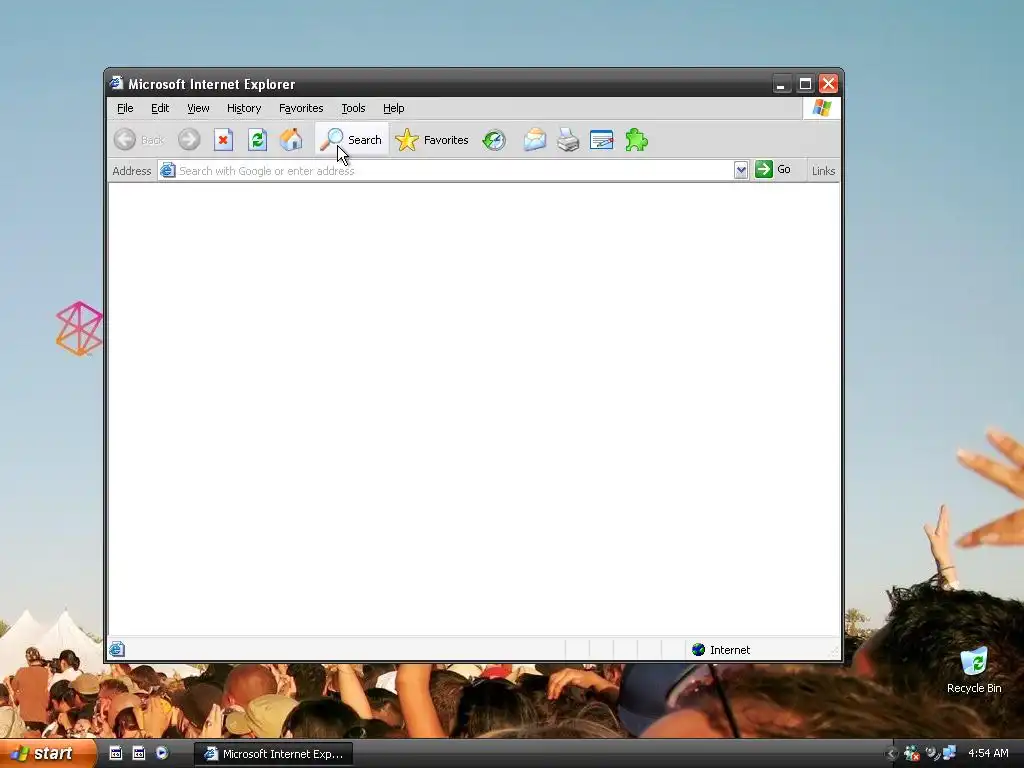This screenshot has width=1024, height=768.
Task: Click the green puzzle piece add-ons icon
Action: click(x=636, y=140)
